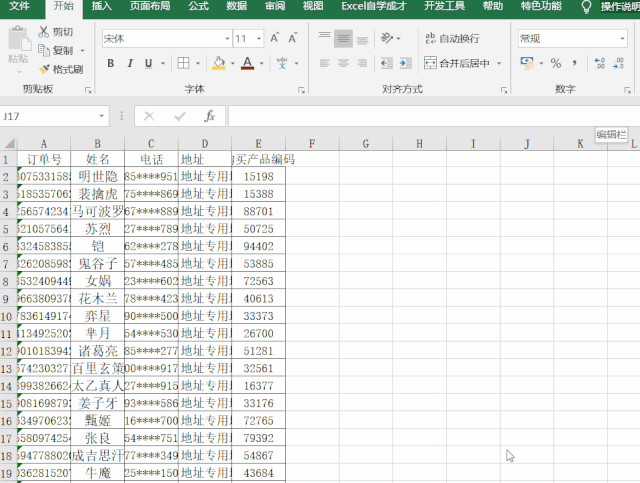Select cell B5 containing 苏烈
Screen dimensions: 640x483
pyautogui.click(x=98, y=229)
